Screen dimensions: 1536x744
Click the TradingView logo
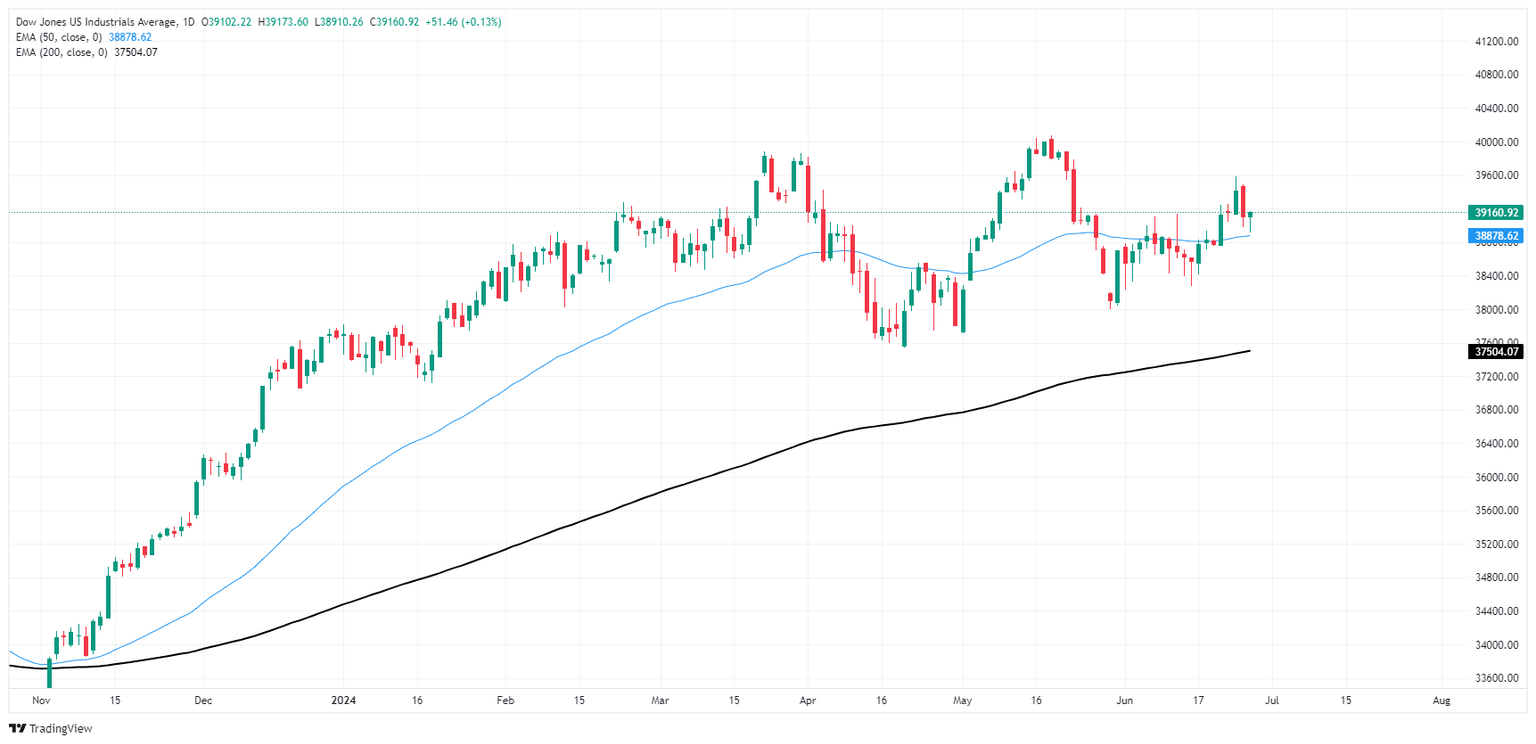point(50,728)
